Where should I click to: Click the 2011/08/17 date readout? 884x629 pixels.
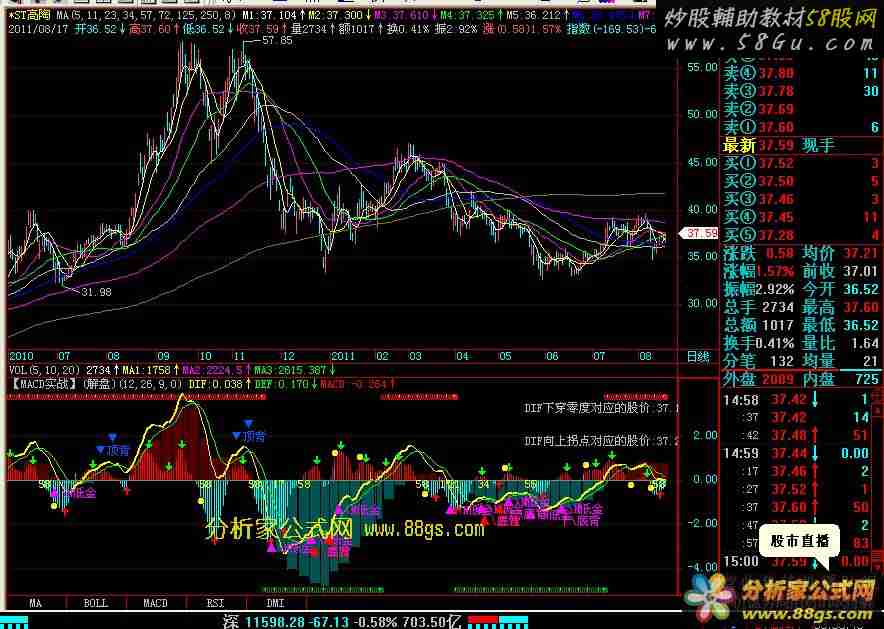(38, 29)
